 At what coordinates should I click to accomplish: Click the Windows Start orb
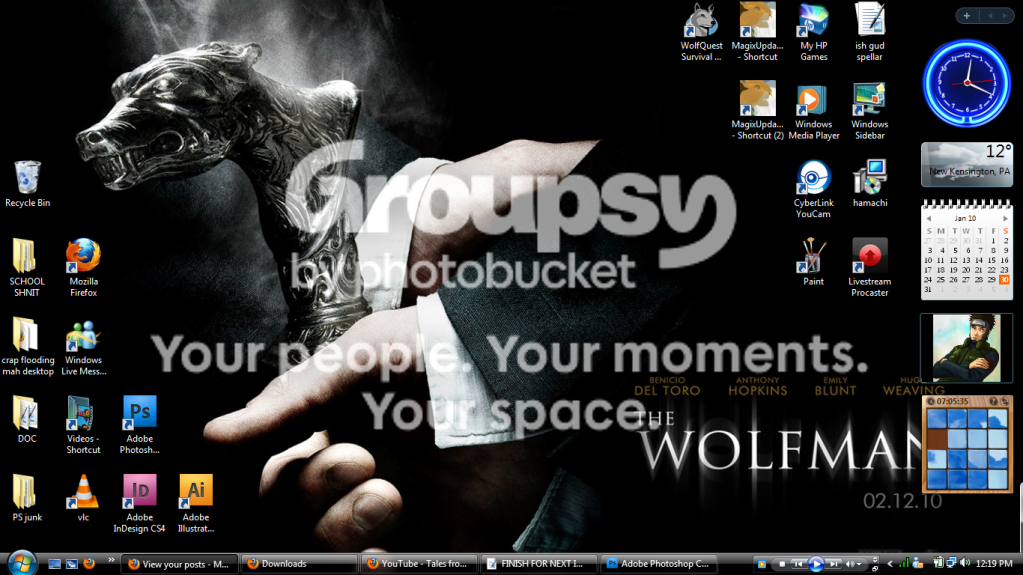22,563
